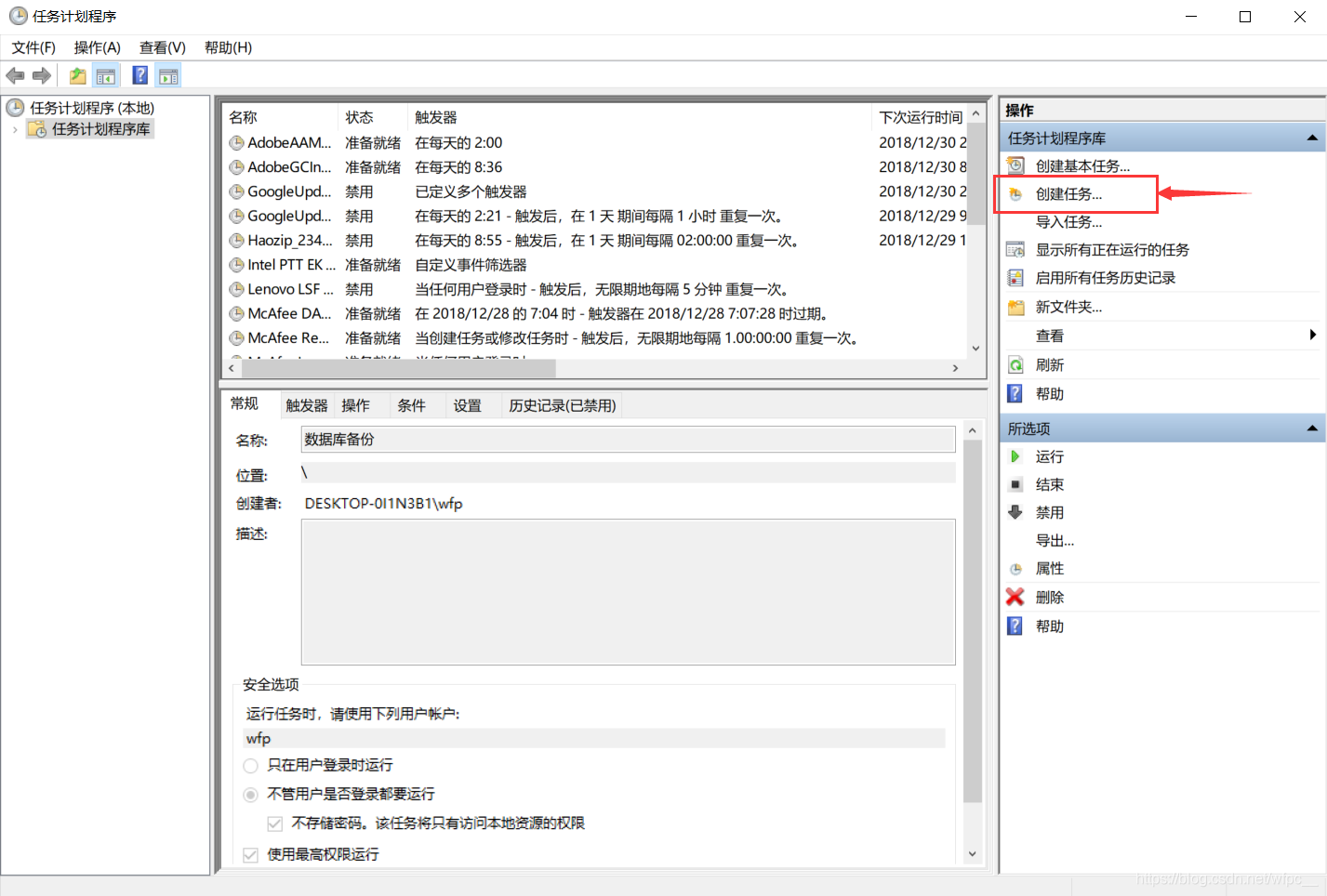Expand the 任务计划程序库 tree node
1327x896 pixels.
point(15,129)
